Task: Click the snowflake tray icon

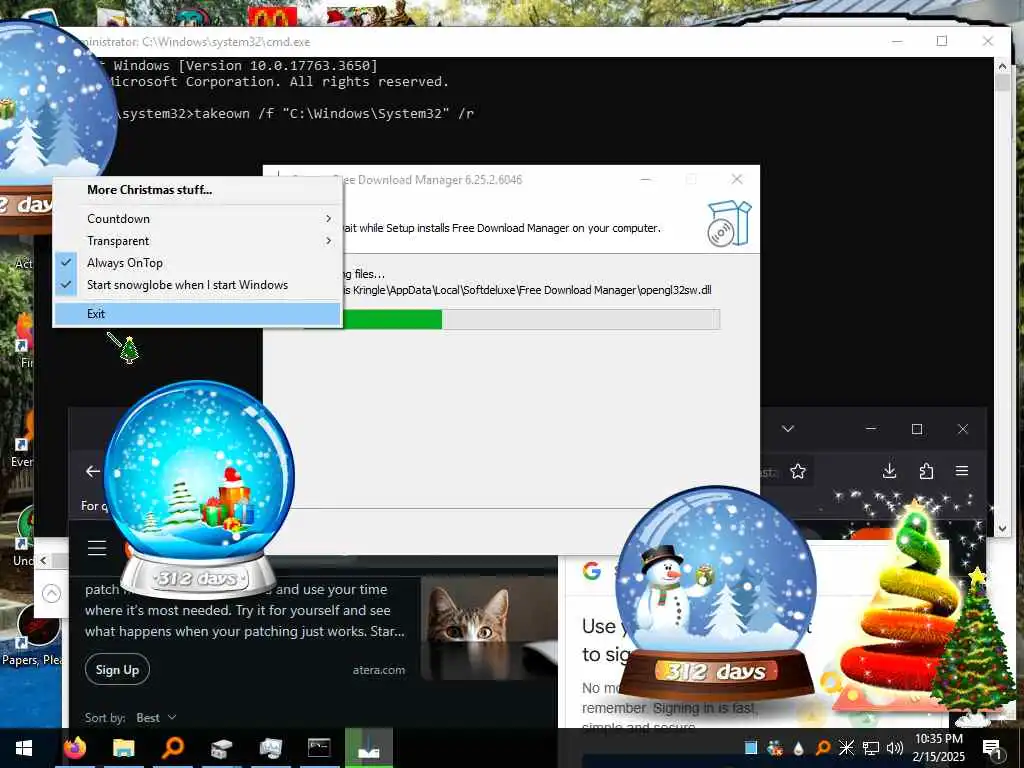Action: coord(846,748)
